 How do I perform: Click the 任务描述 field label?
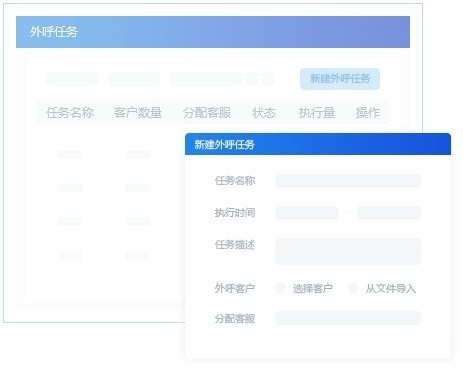click(x=235, y=245)
